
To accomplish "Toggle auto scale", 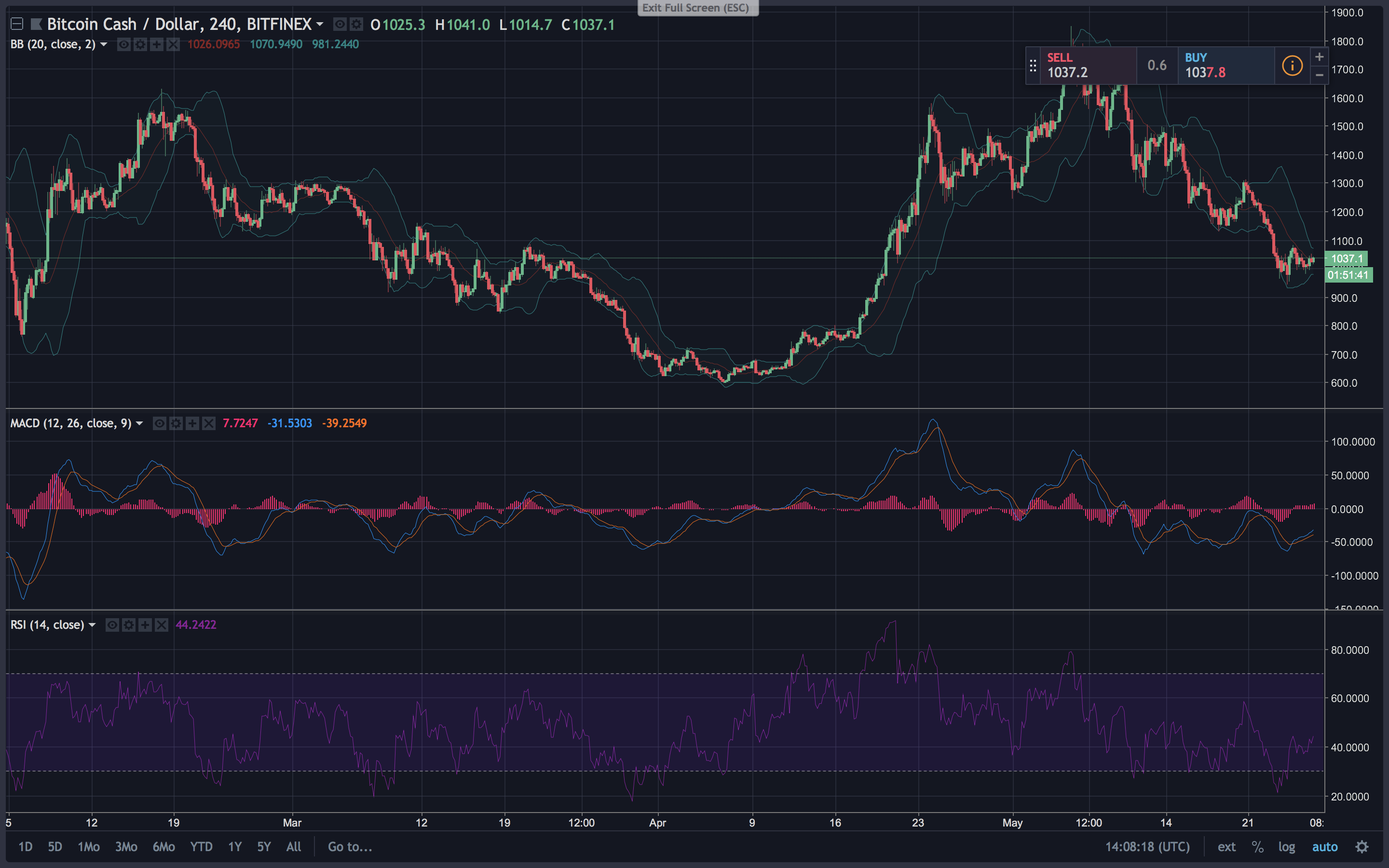I will tap(1325, 847).
